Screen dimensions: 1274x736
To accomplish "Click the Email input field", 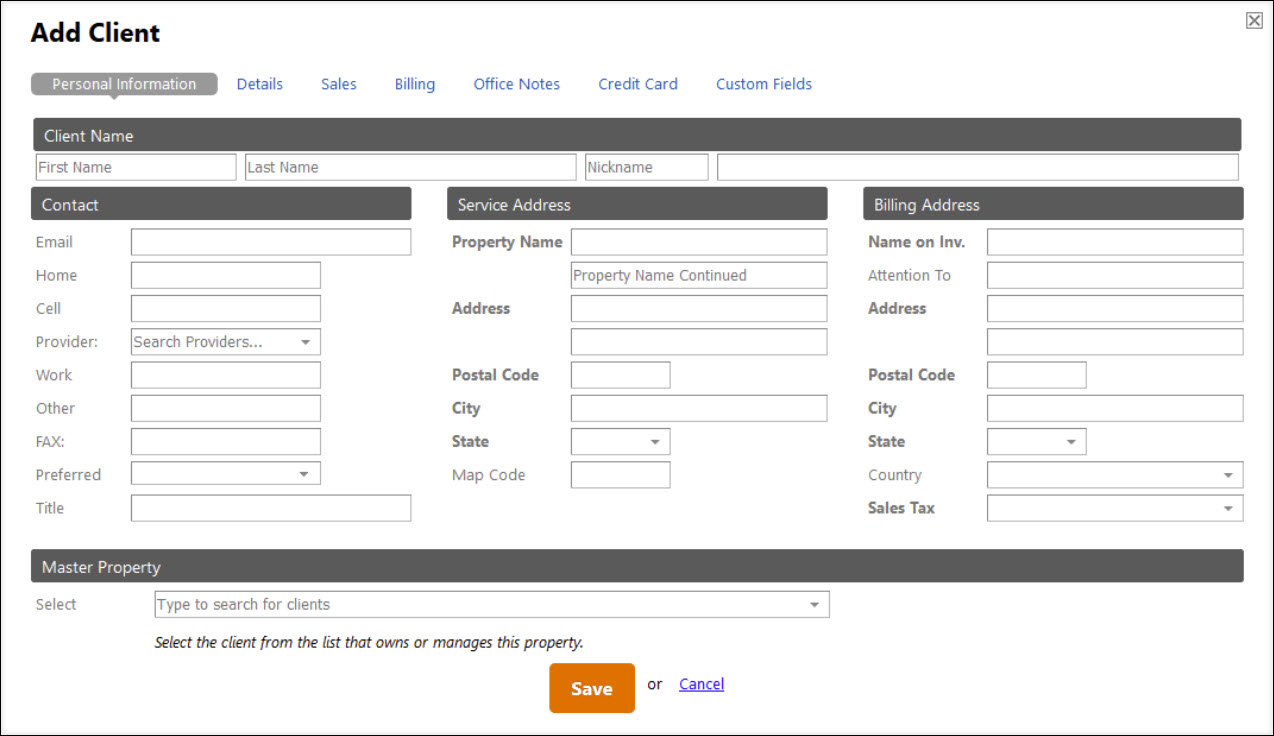I will [x=271, y=242].
